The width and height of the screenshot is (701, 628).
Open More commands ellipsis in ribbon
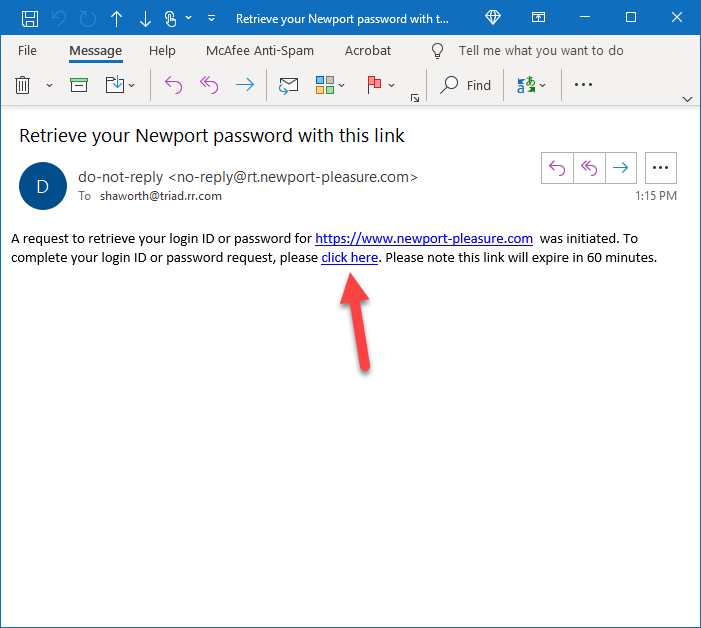point(583,84)
